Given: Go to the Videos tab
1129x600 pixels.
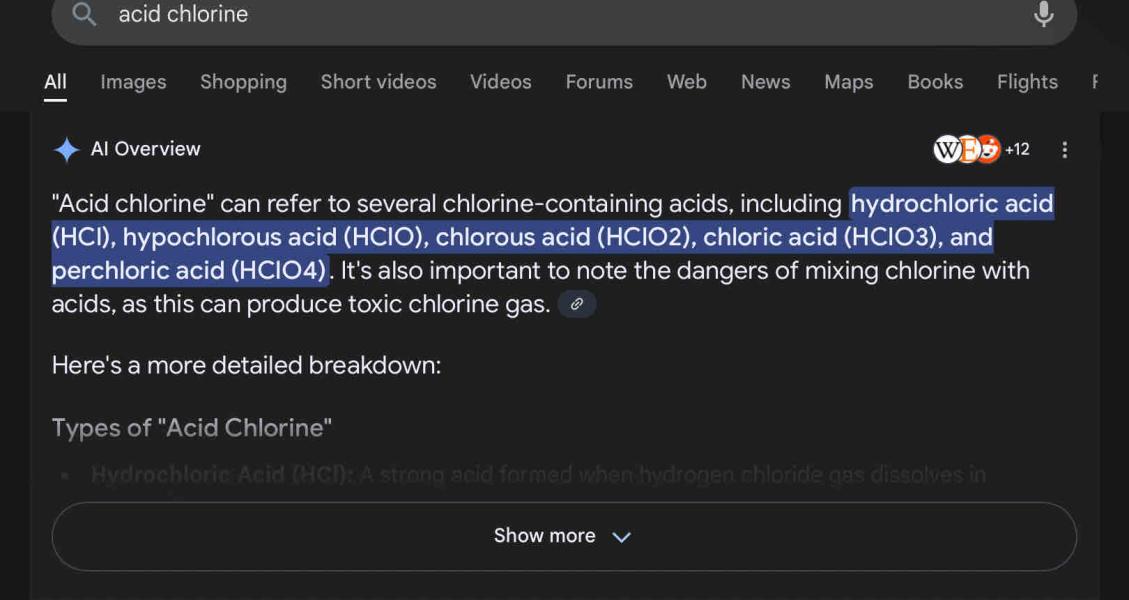Looking at the screenshot, I should pyautogui.click(x=500, y=82).
